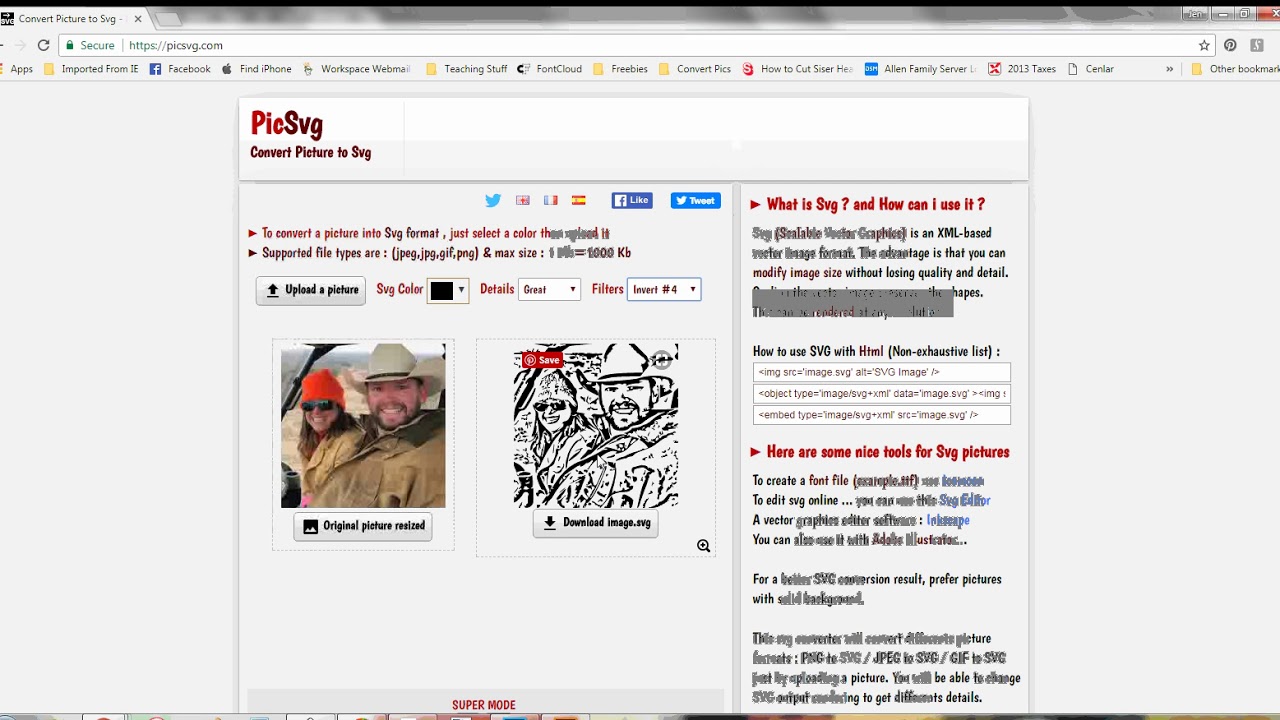Open Convert Pics bookmark folder

point(694,69)
